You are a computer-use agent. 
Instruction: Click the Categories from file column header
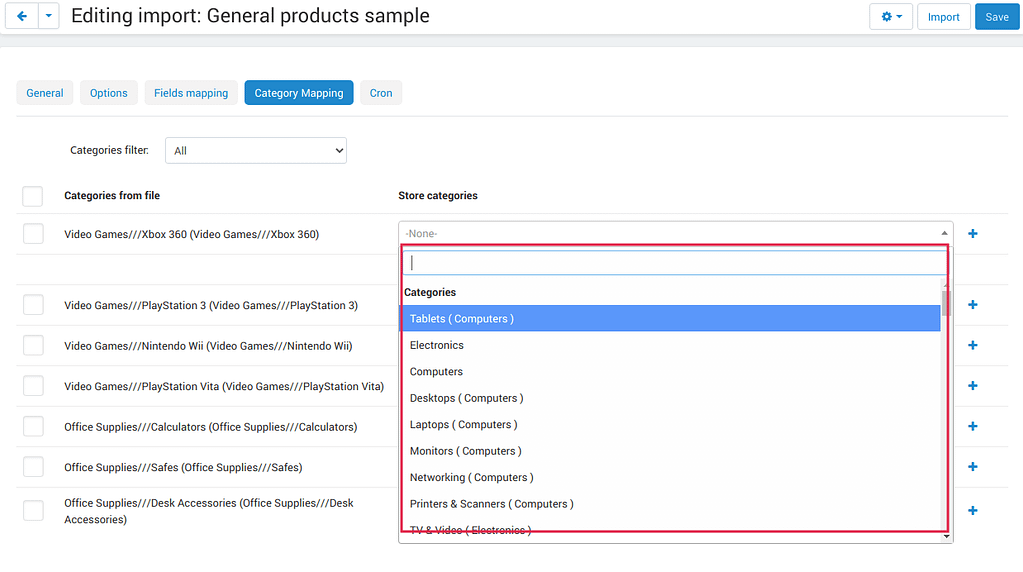(112, 196)
